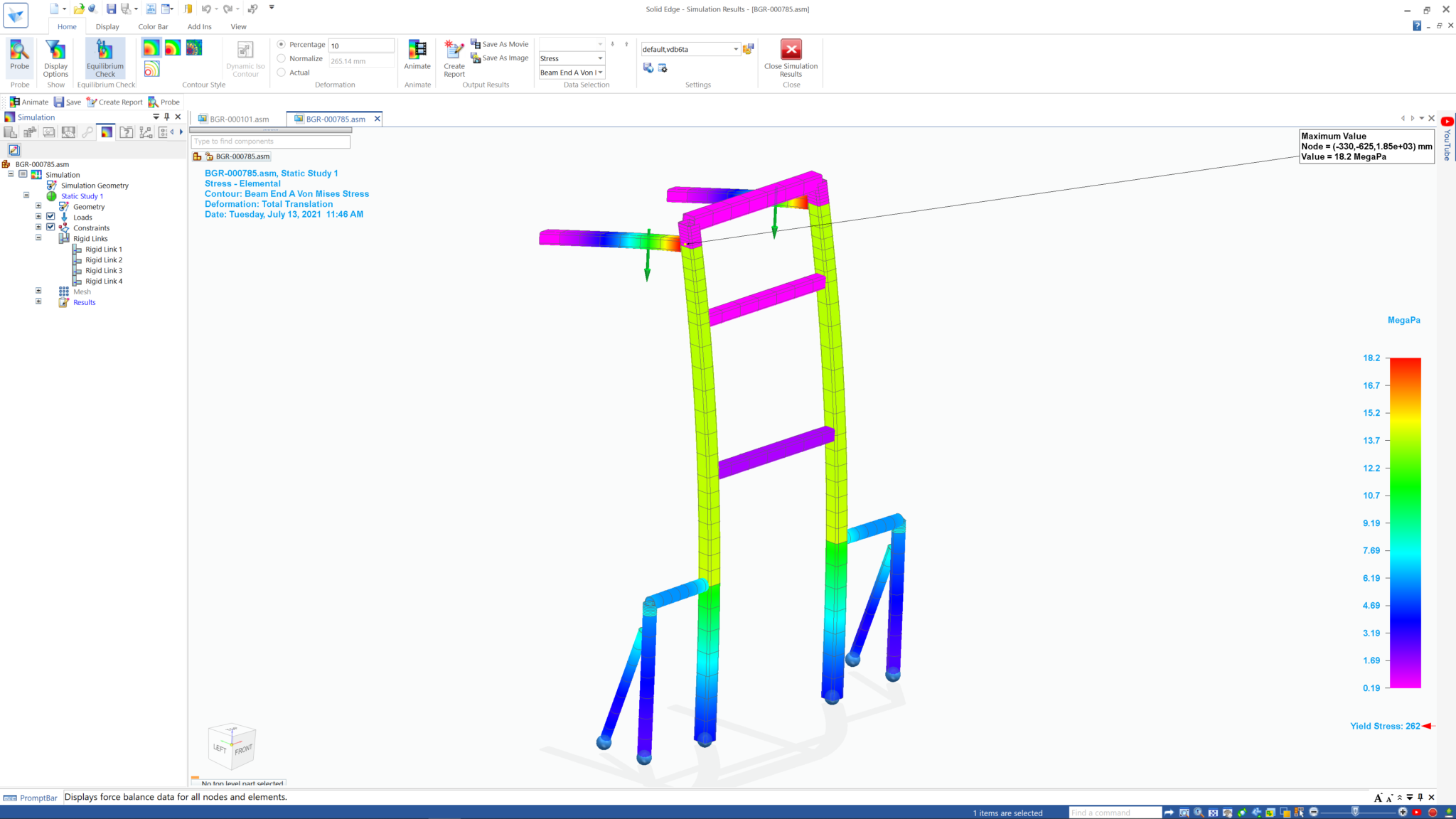Open the Color Bar ribbon tab

pos(153,27)
